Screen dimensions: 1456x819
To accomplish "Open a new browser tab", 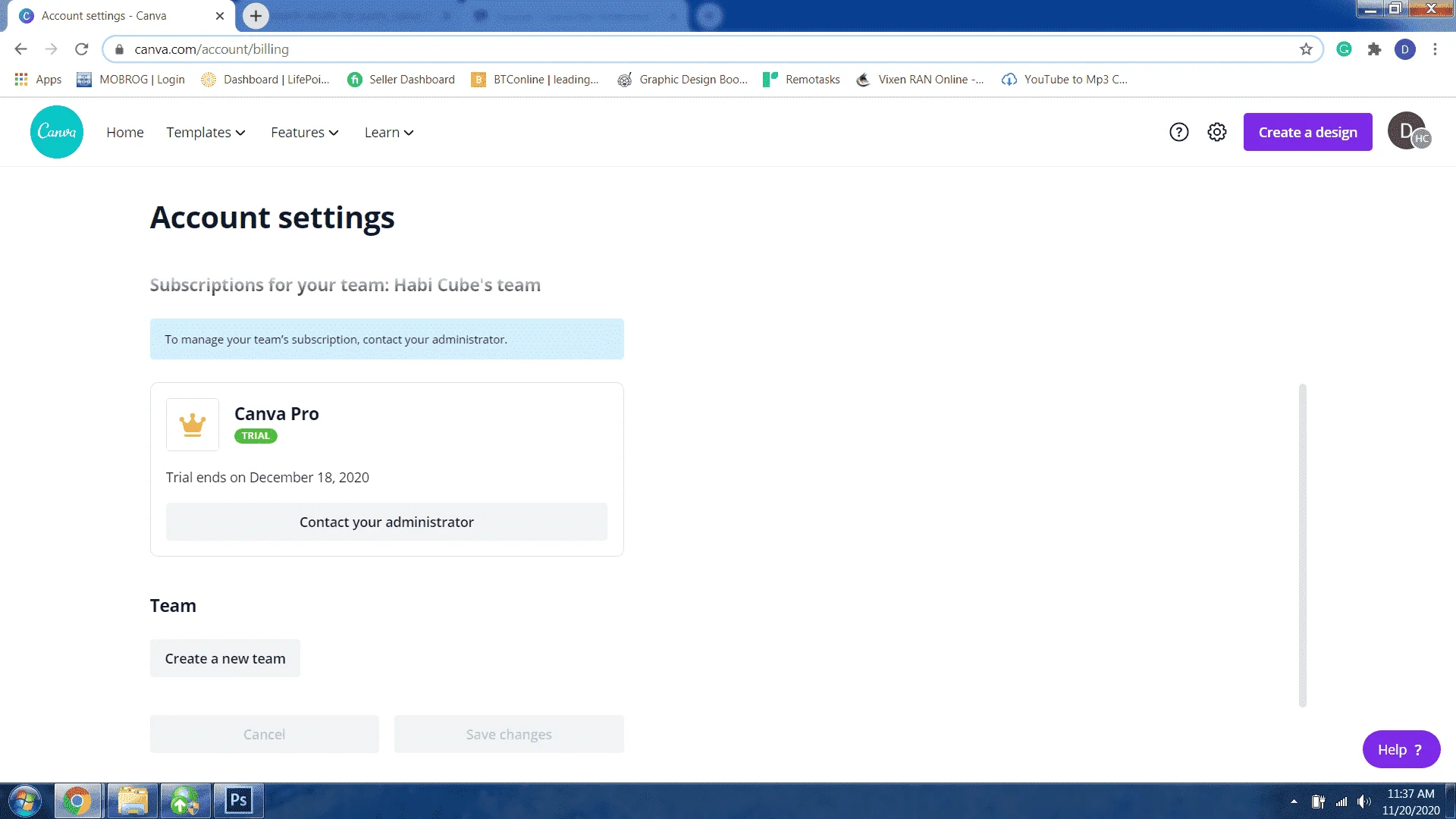I will tap(256, 15).
